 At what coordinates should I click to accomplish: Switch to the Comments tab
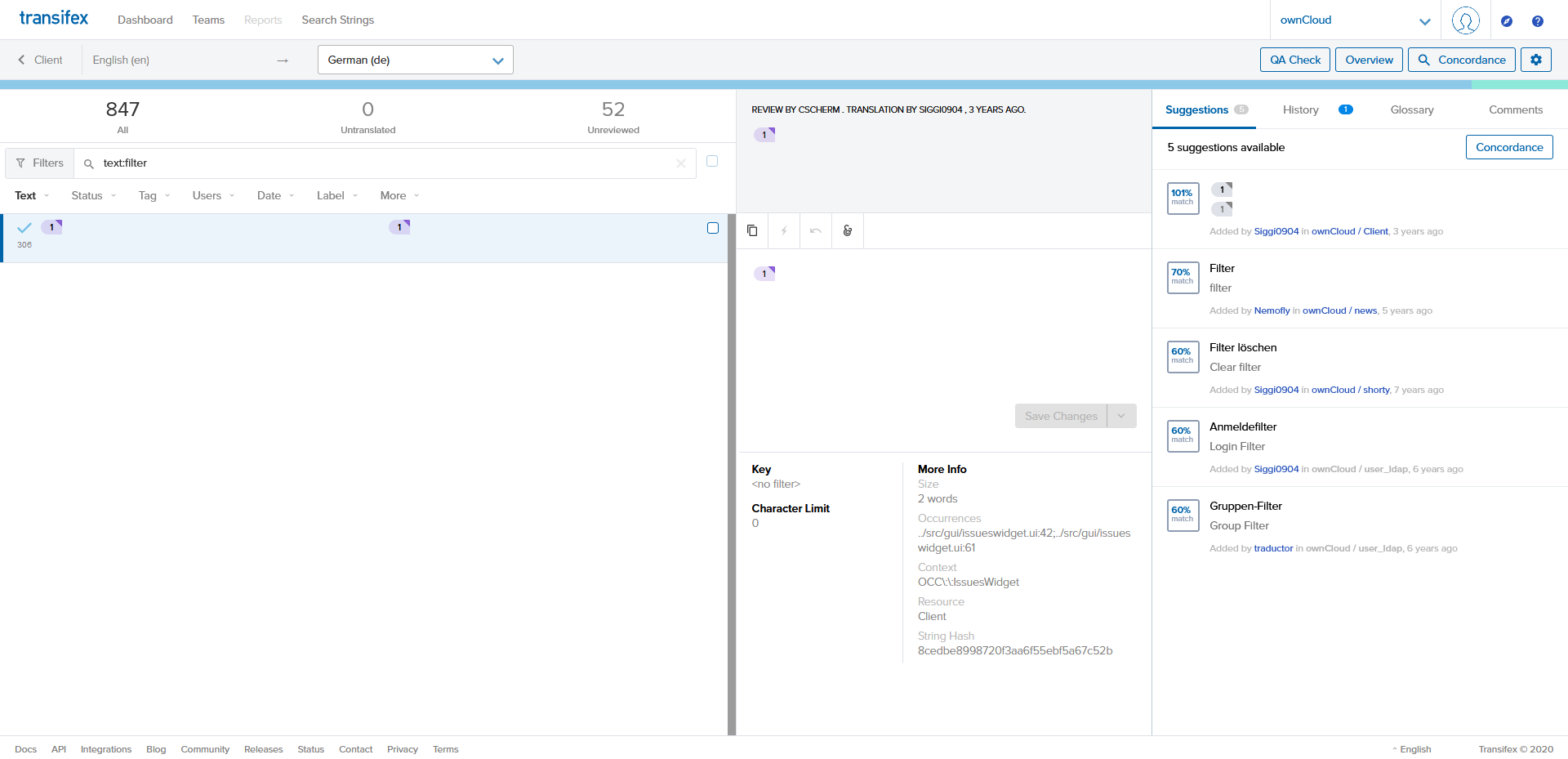click(x=1516, y=109)
